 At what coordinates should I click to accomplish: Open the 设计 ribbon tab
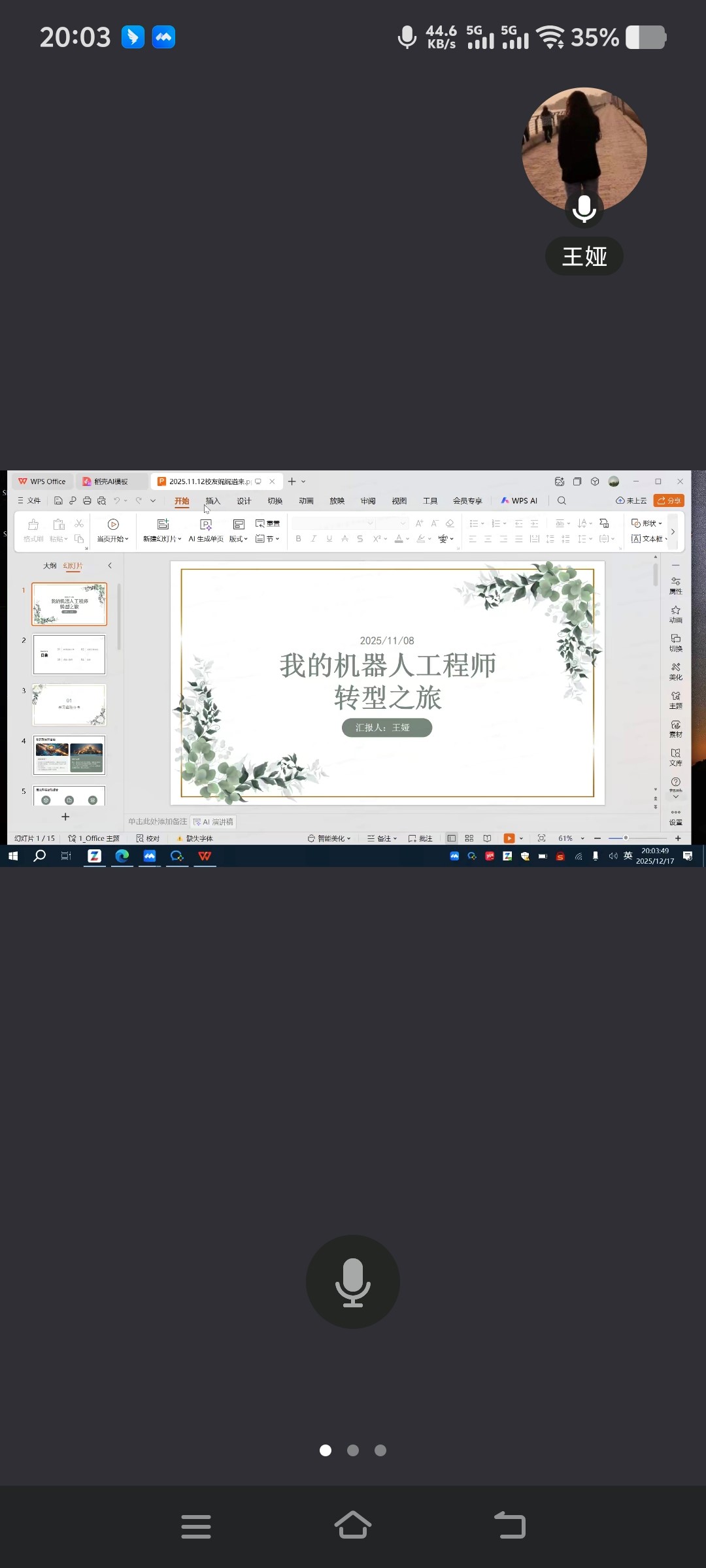click(244, 501)
